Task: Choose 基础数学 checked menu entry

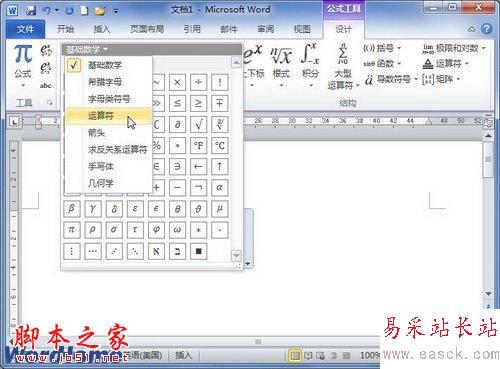Action: click(x=109, y=65)
